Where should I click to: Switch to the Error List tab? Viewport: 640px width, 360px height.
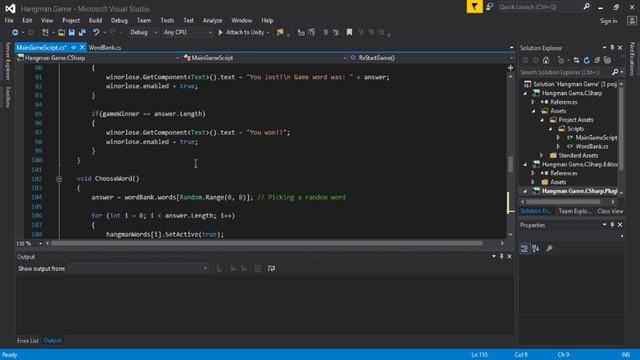coord(28,340)
